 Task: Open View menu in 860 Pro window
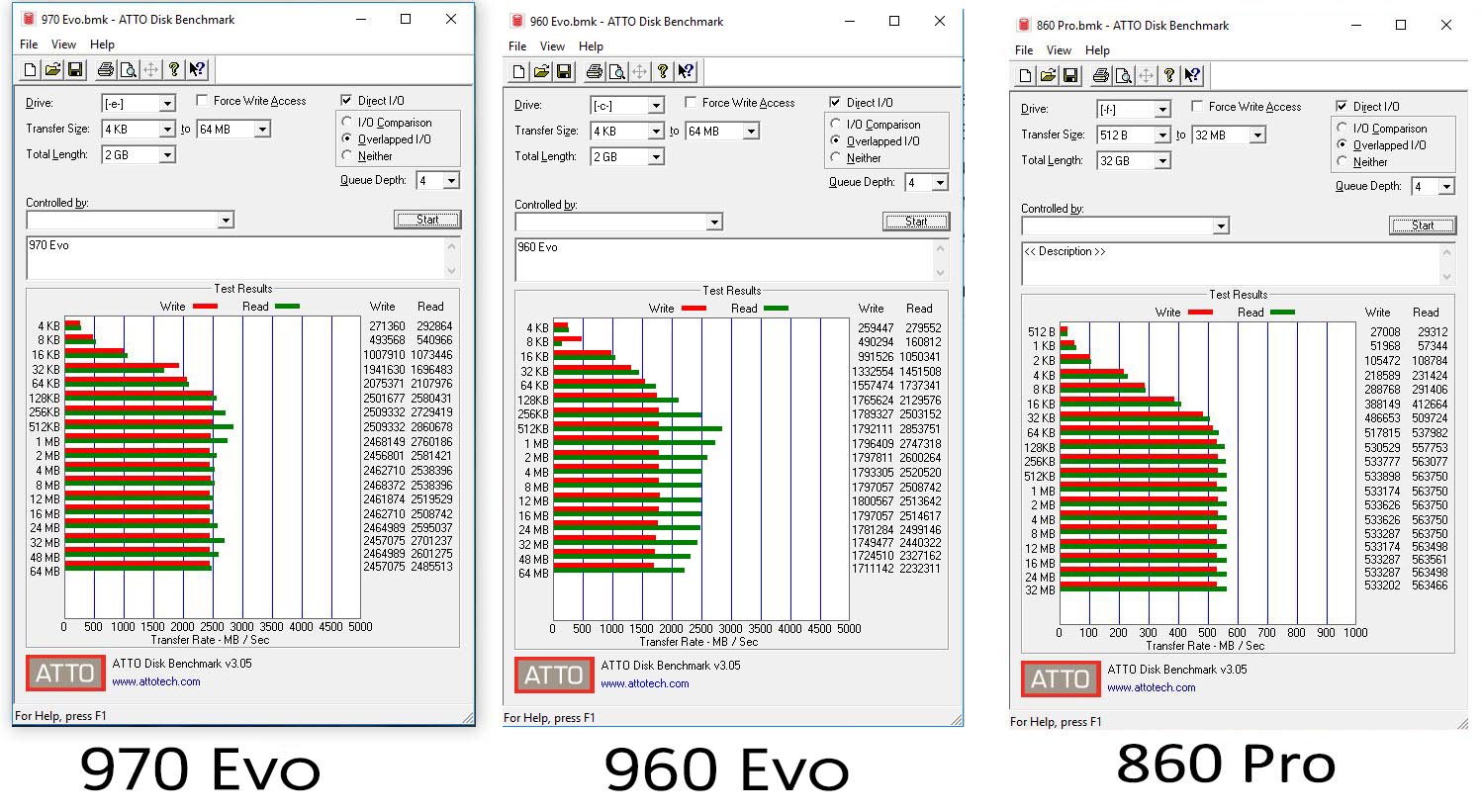point(1059,50)
